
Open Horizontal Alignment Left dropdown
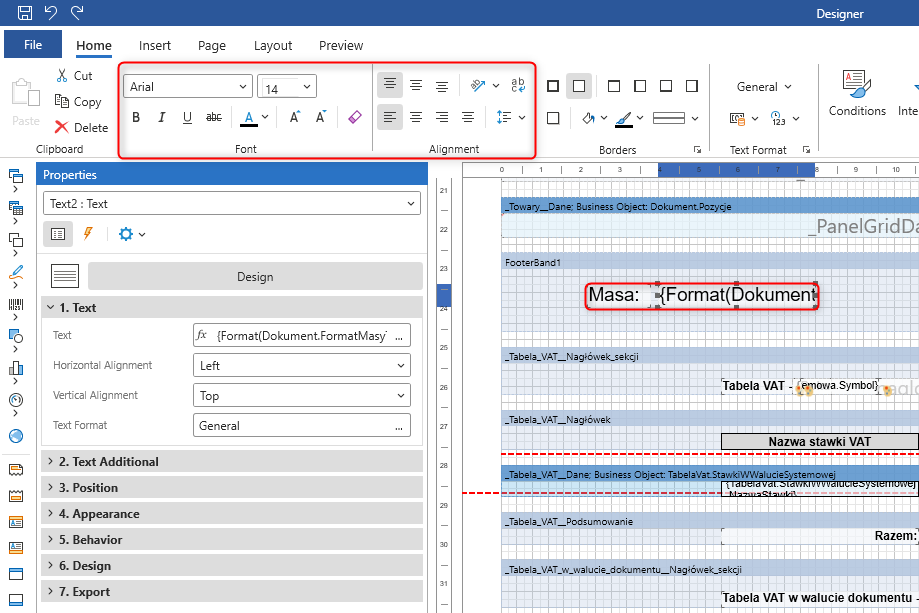pyautogui.click(x=301, y=365)
